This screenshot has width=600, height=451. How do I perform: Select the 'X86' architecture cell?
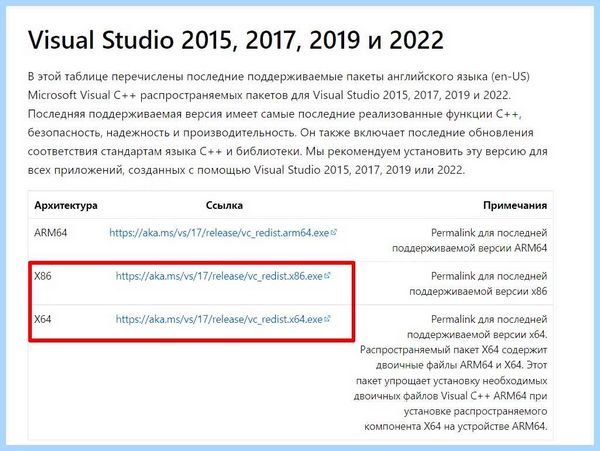point(42,276)
